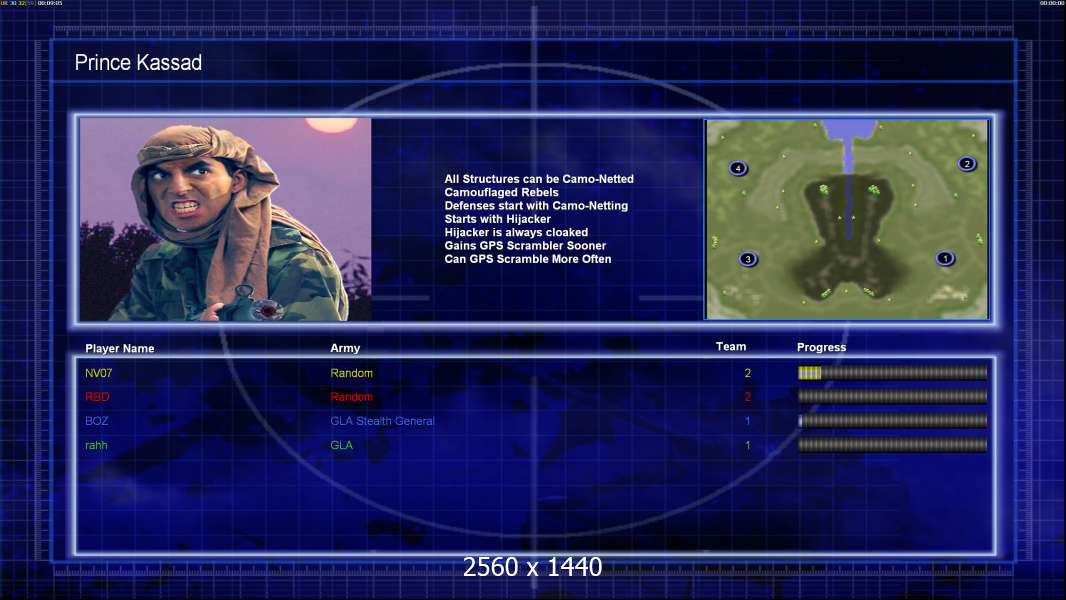This screenshot has height=600, width=1066.
Task: Click 'Camouflaged Rebels' line
Action: tap(501, 192)
